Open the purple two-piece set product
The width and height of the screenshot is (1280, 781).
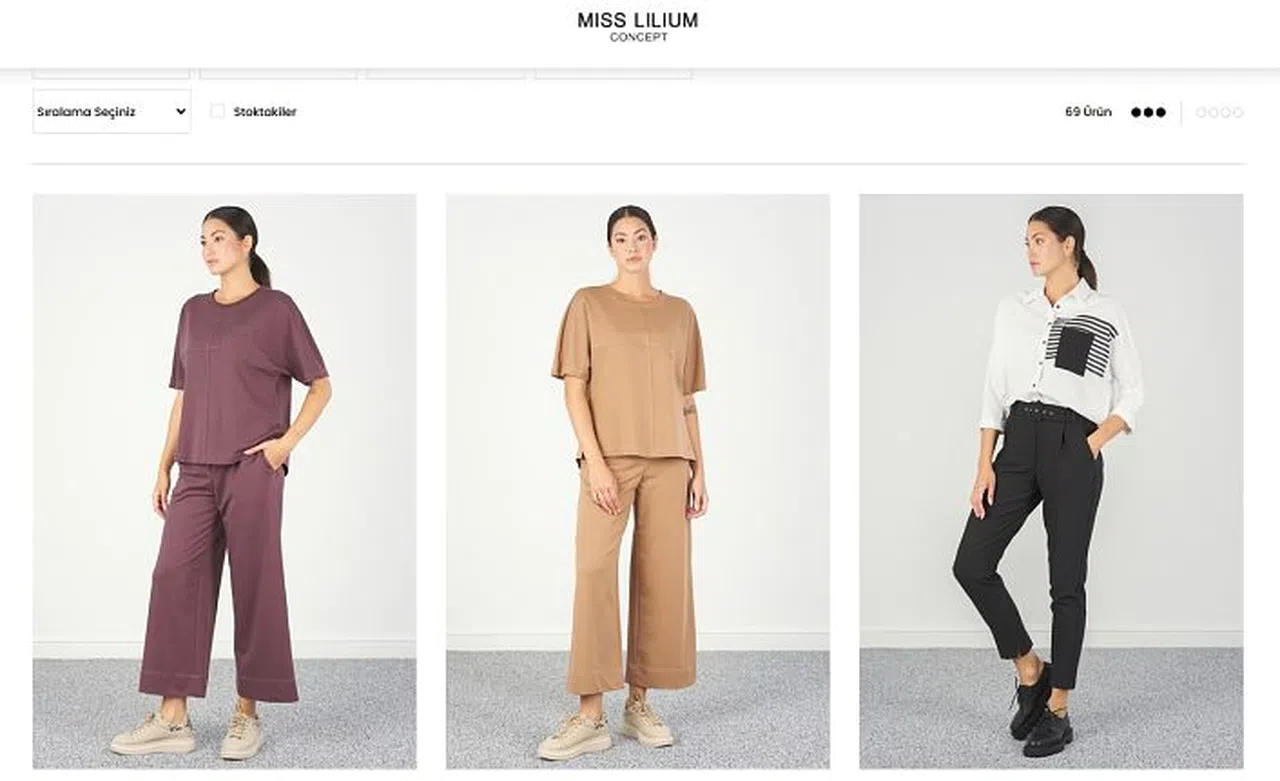point(225,481)
